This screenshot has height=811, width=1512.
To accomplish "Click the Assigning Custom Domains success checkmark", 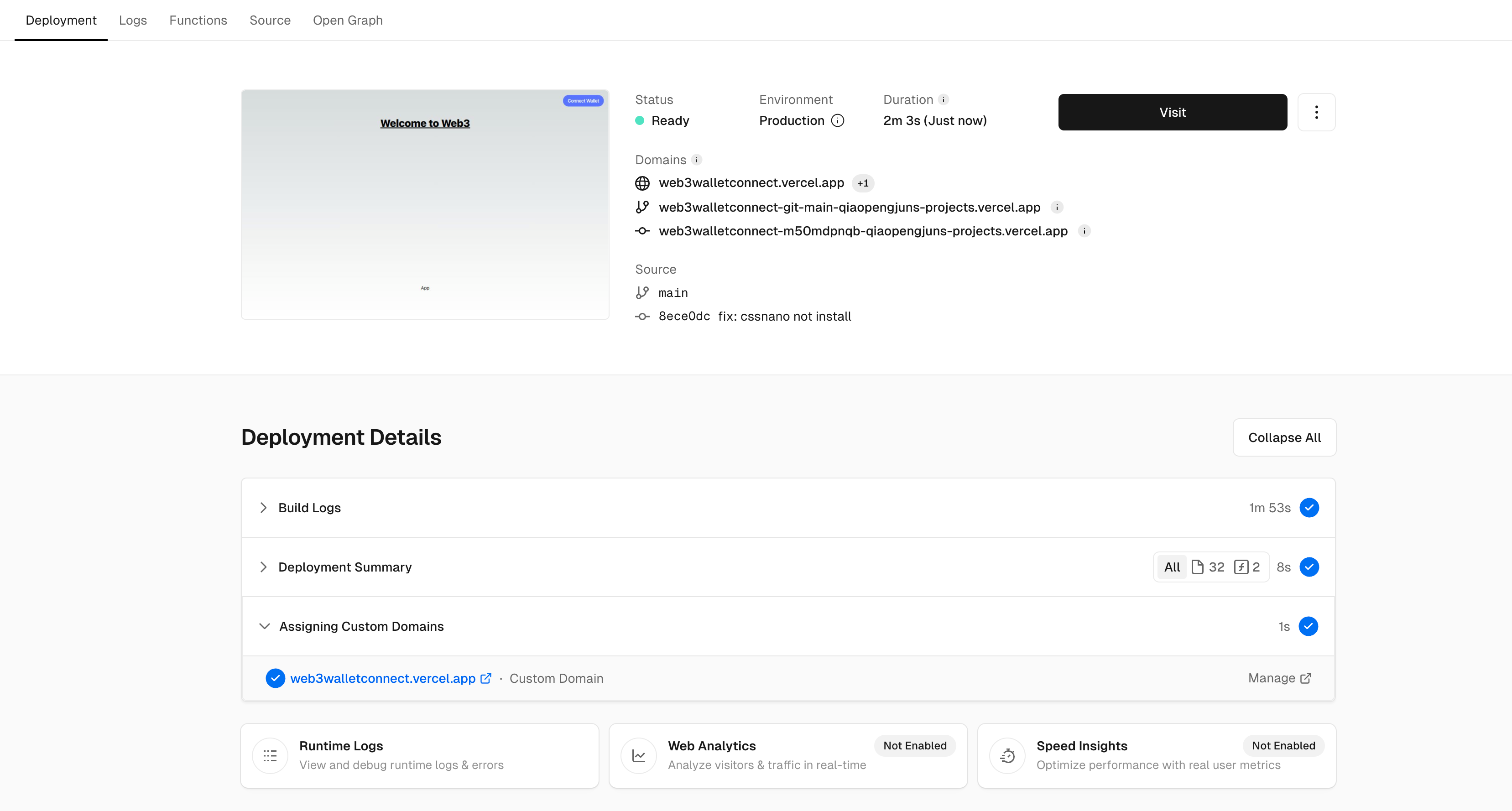I will click(x=1309, y=626).
